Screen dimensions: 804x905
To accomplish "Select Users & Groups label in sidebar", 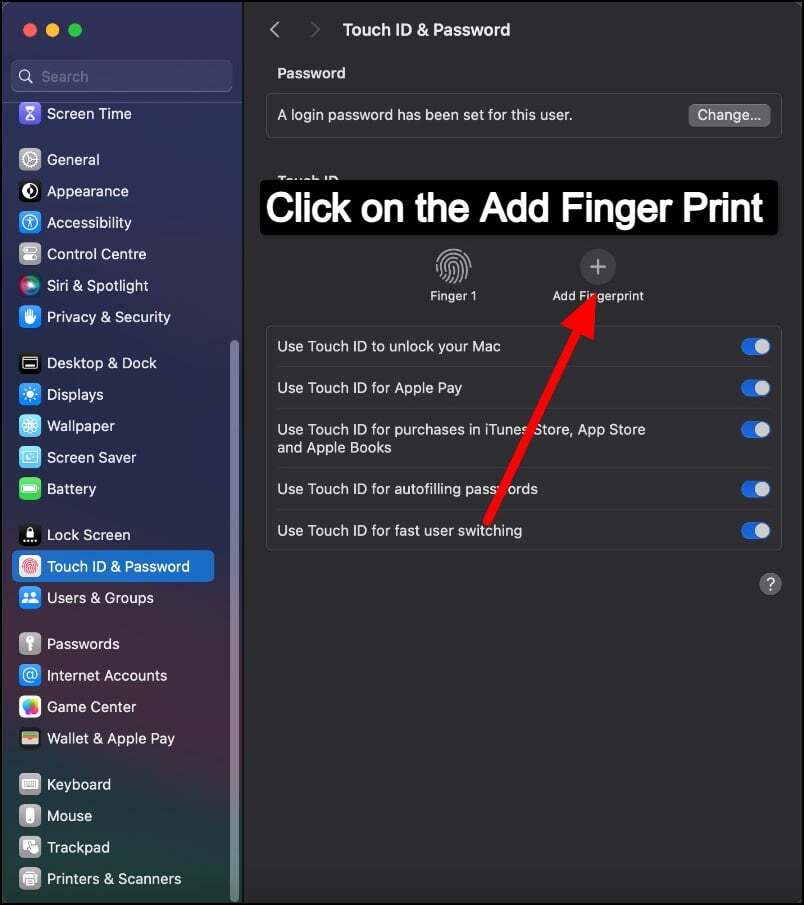I will point(100,598).
